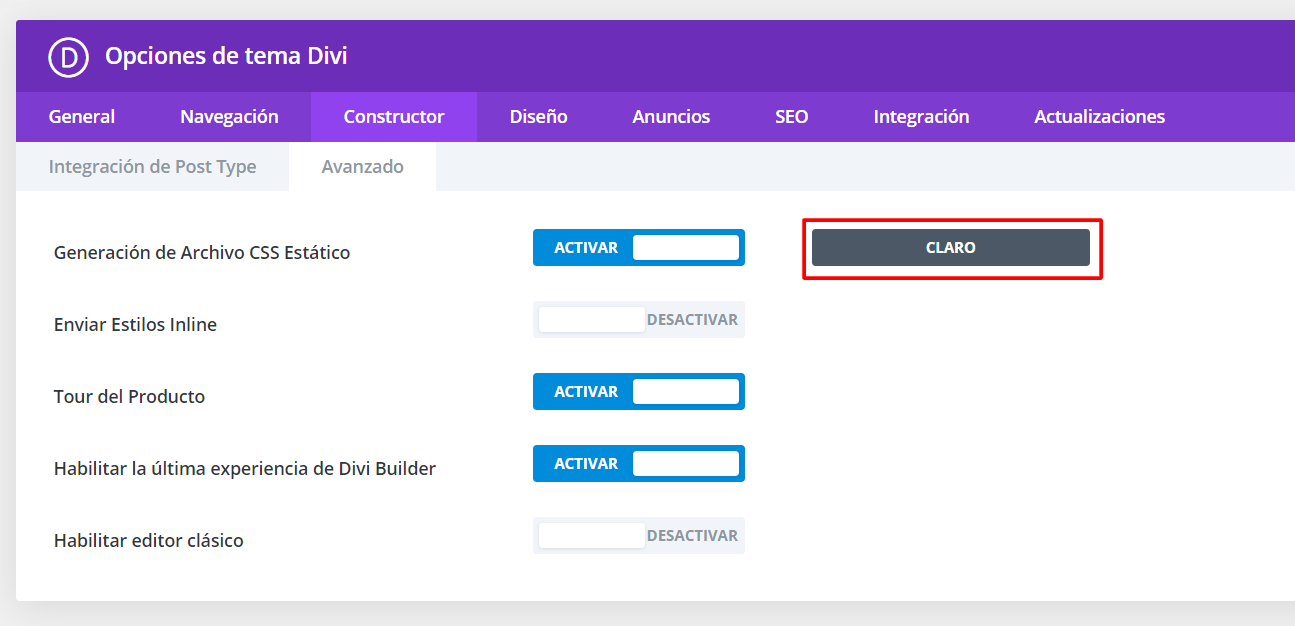The width and height of the screenshot is (1295, 626).
Task: Click the Habilitar editor clásico label
Action: click(149, 541)
